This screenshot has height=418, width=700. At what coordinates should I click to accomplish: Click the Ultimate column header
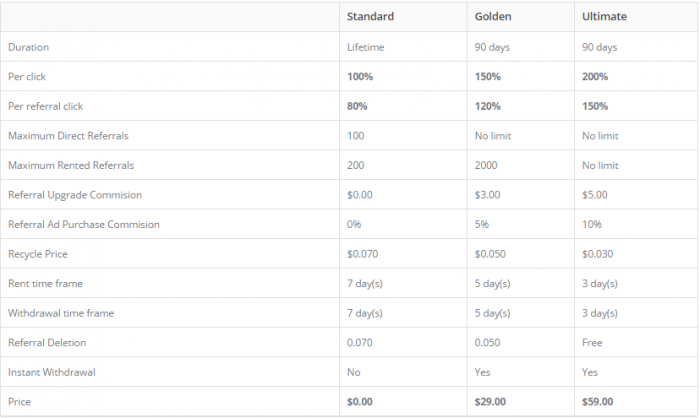(604, 17)
